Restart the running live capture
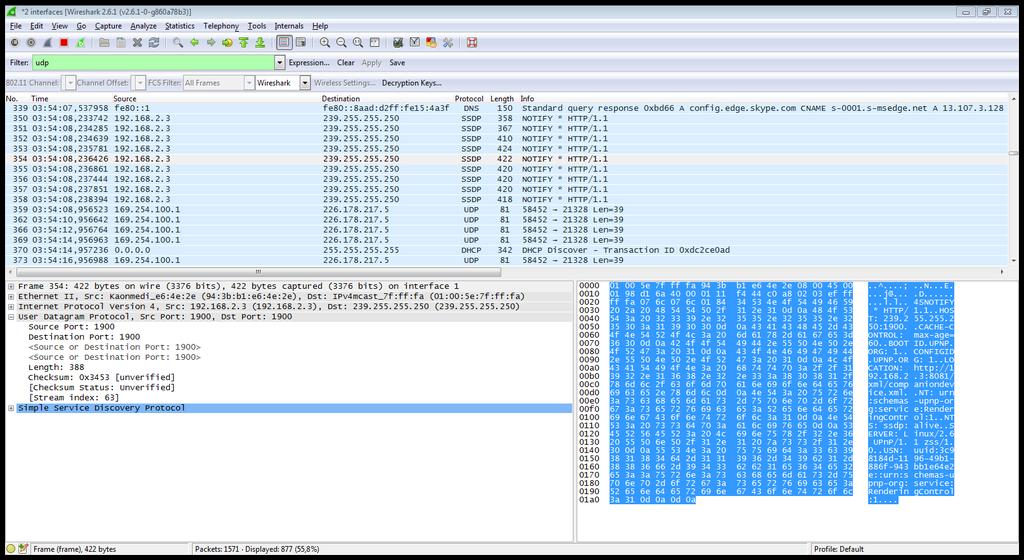Viewport: 1024px width, 560px height. pos(80,42)
